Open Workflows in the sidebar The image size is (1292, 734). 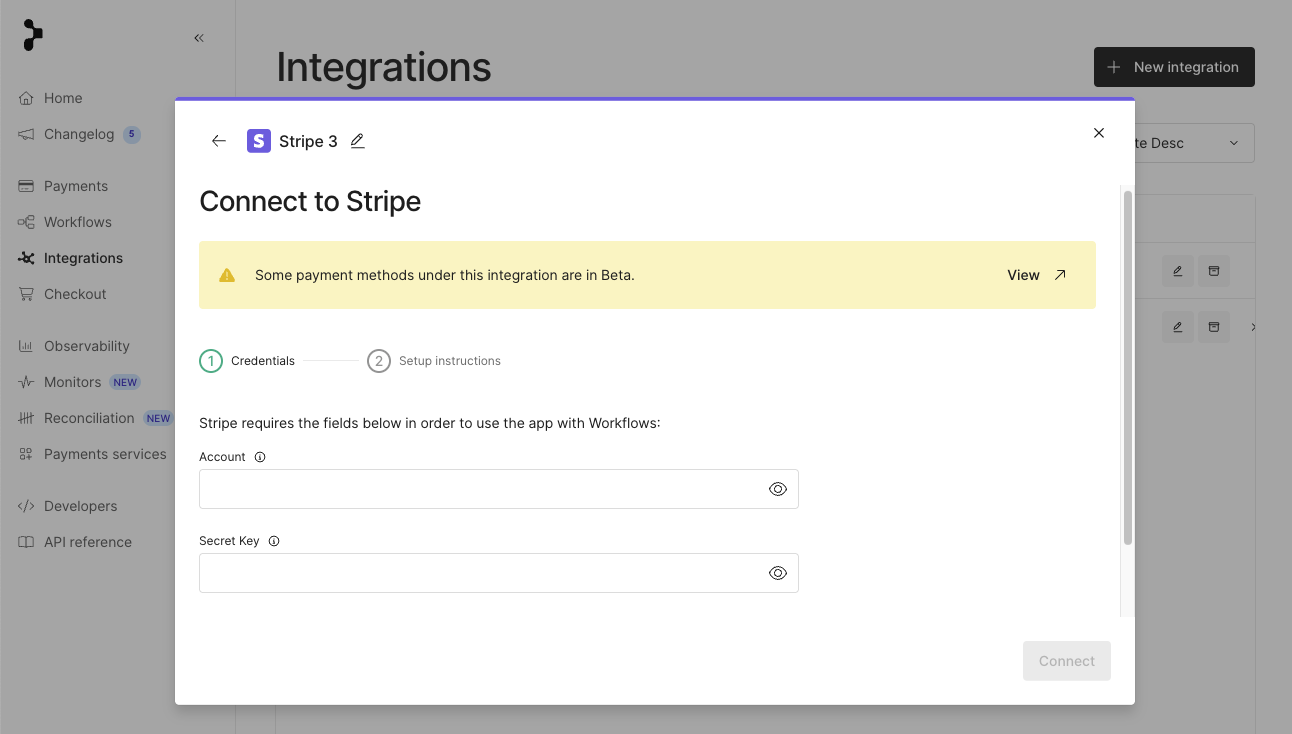click(78, 222)
